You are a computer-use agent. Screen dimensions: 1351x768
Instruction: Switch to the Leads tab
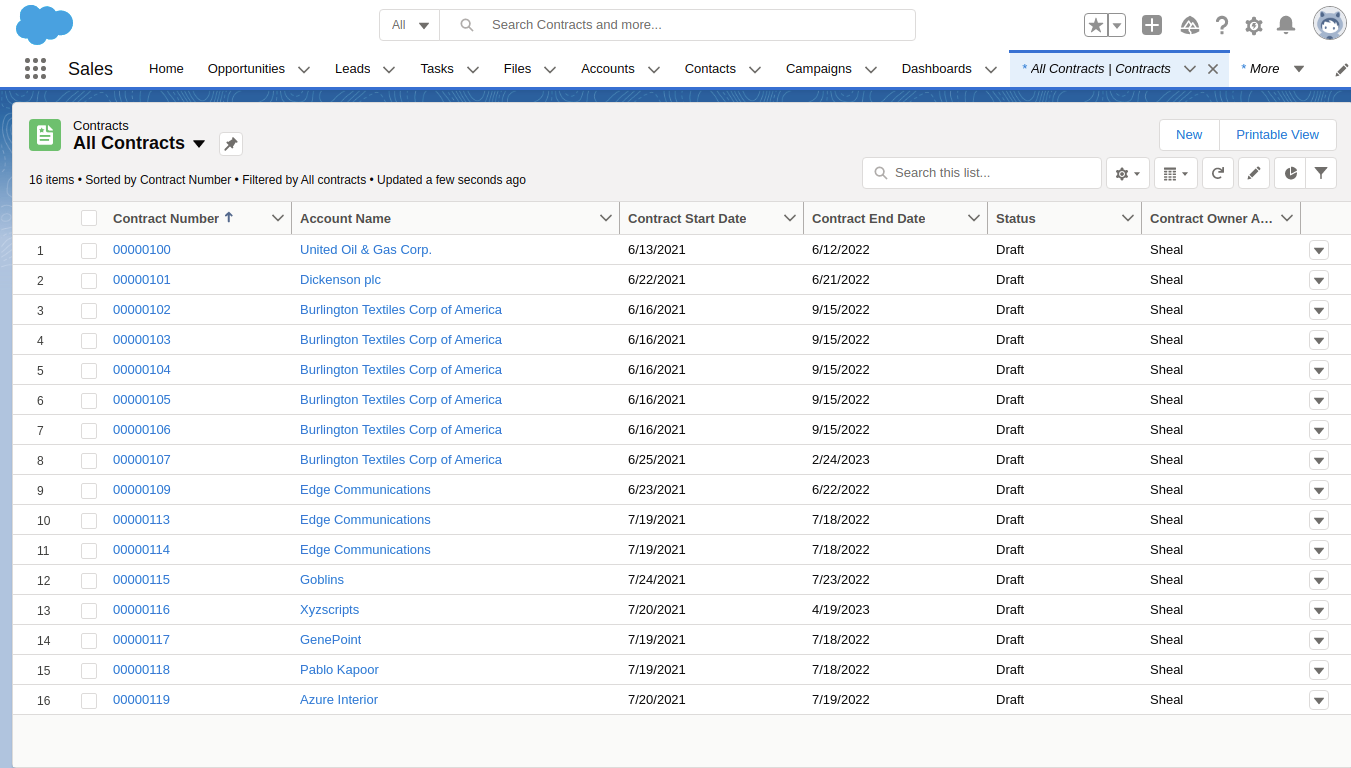point(352,69)
